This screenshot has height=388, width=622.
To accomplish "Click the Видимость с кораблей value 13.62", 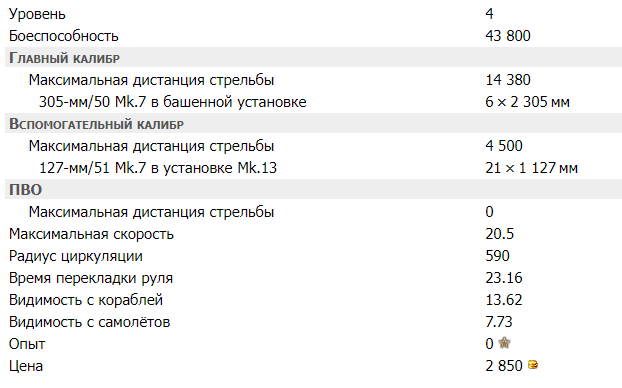I will (504, 300).
